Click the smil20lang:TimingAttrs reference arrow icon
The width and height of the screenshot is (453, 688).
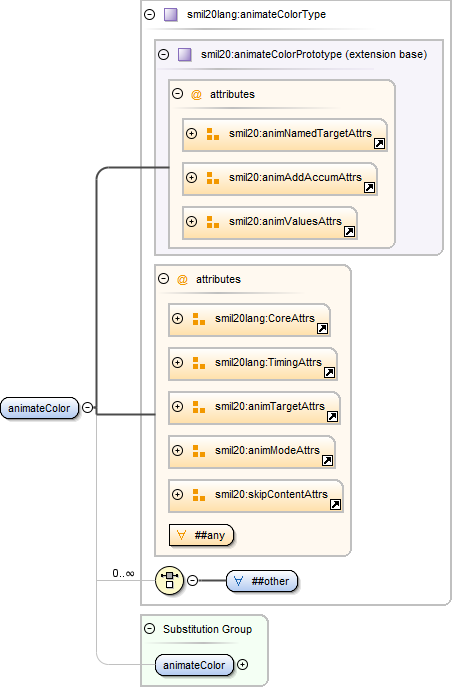(329, 373)
